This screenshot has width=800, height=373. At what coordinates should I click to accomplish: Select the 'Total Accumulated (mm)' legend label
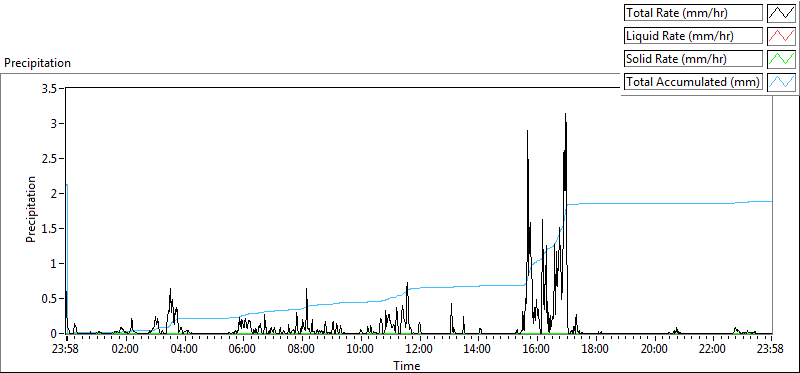coord(693,82)
